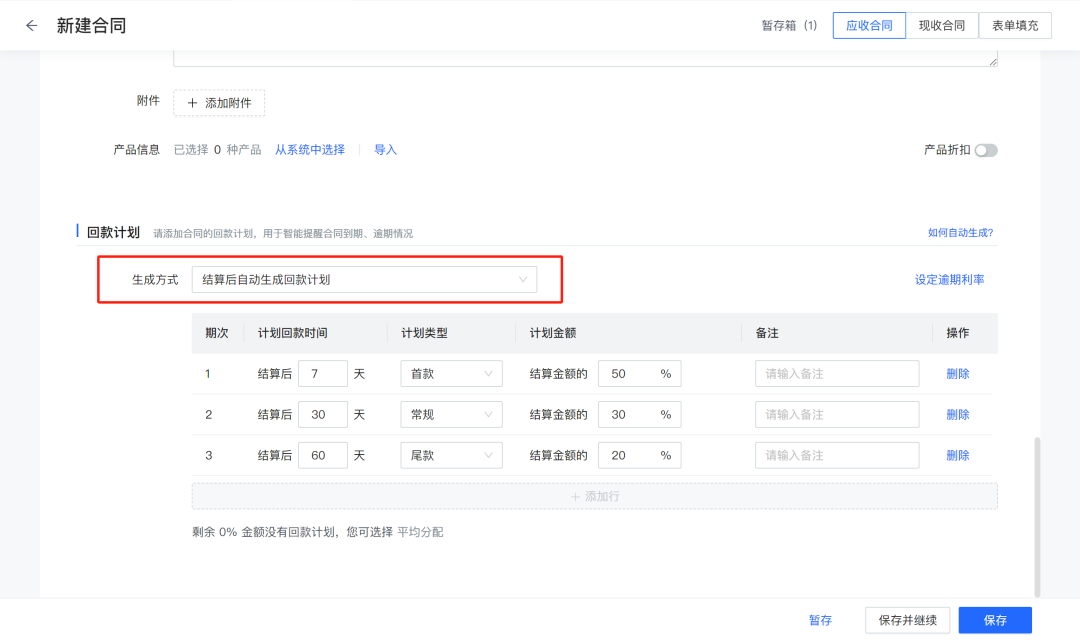The height and width of the screenshot is (641, 1080).
Task: Delete payment plan row 1 via 删除
Action: pyautogui.click(x=957, y=372)
